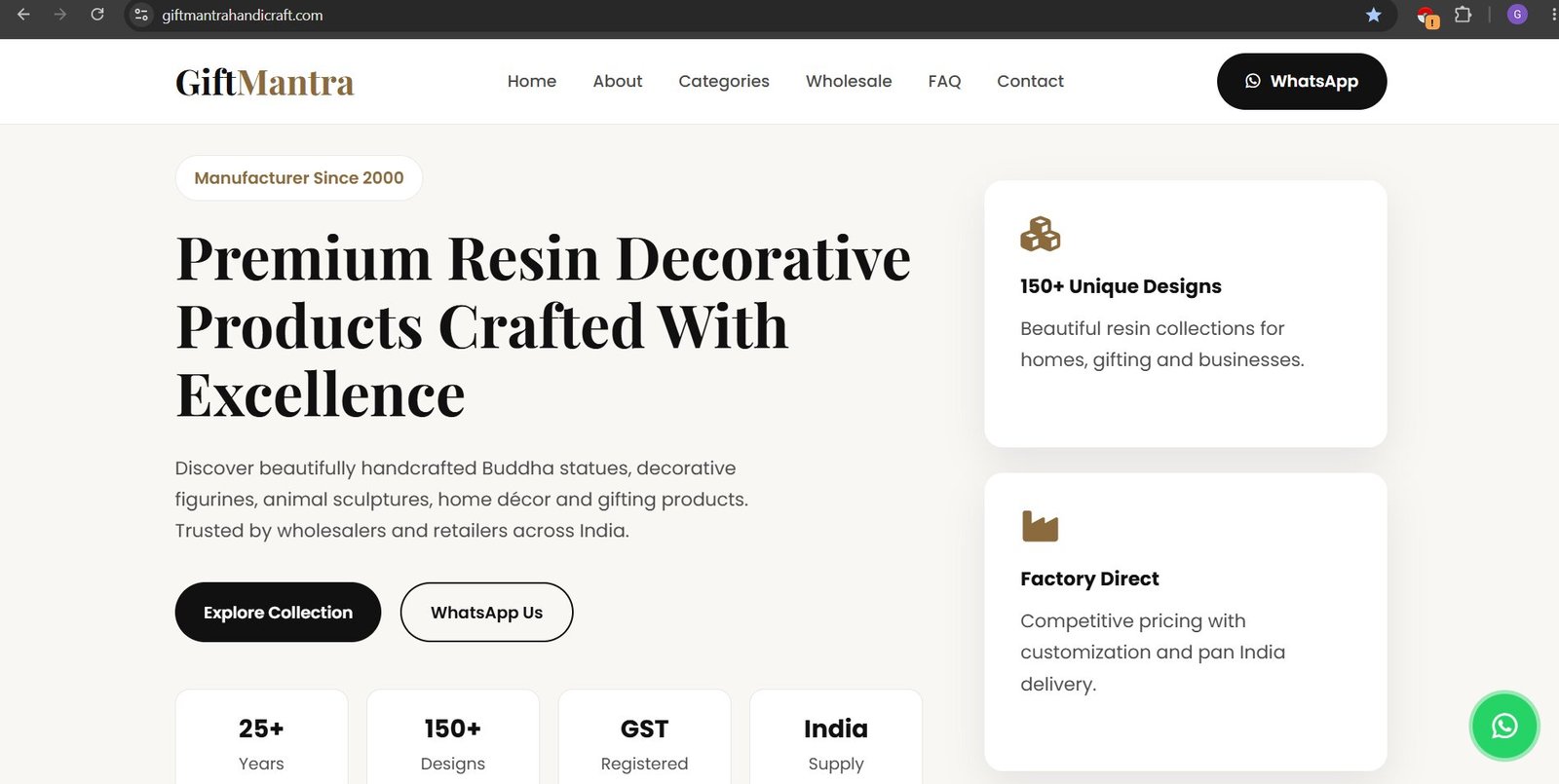Click the Explore Collection button
Screen dimensions: 1559x784
point(278,612)
